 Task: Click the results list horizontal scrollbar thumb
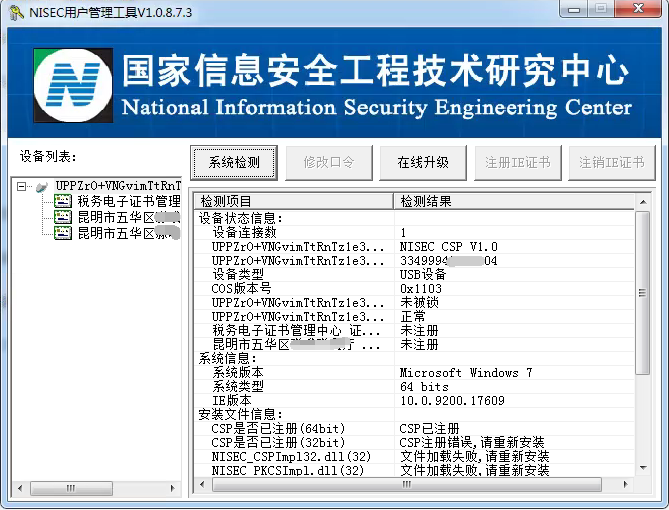click(407, 484)
